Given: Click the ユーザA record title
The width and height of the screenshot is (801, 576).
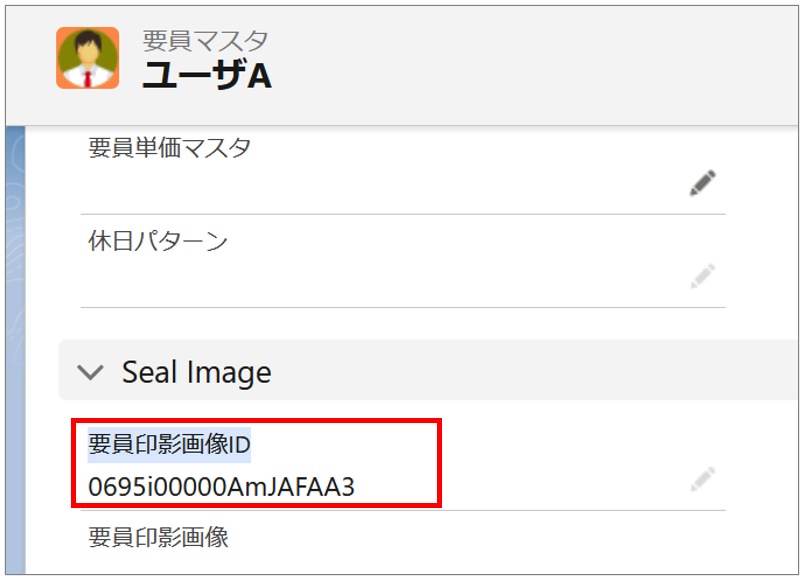Looking at the screenshot, I should click(207, 76).
